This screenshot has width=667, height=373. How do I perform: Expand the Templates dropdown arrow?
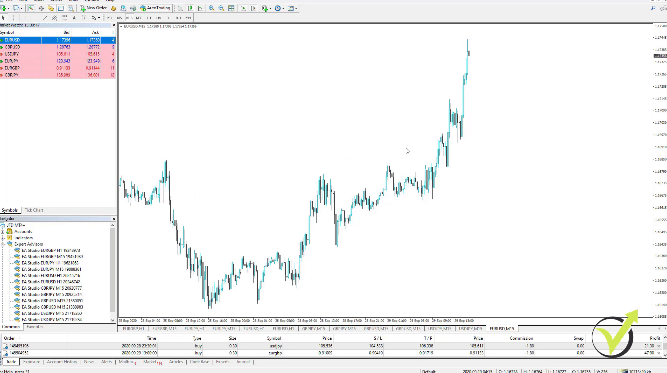pos(296,9)
